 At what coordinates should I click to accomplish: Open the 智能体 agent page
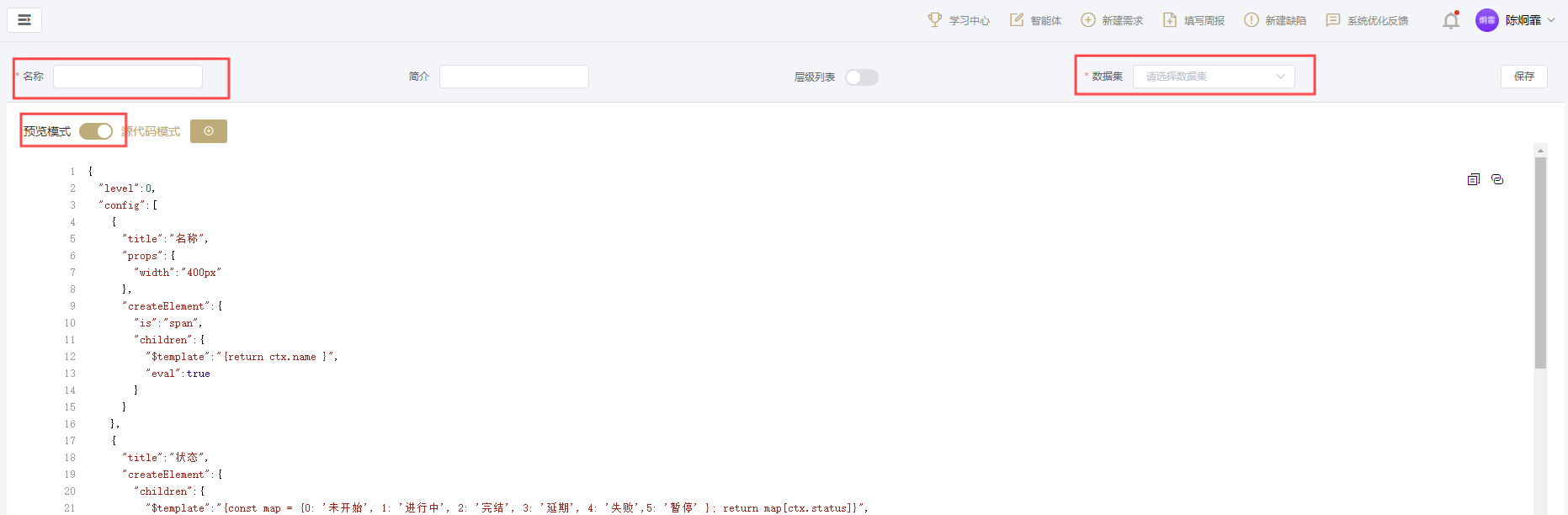(x=1035, y=20)
